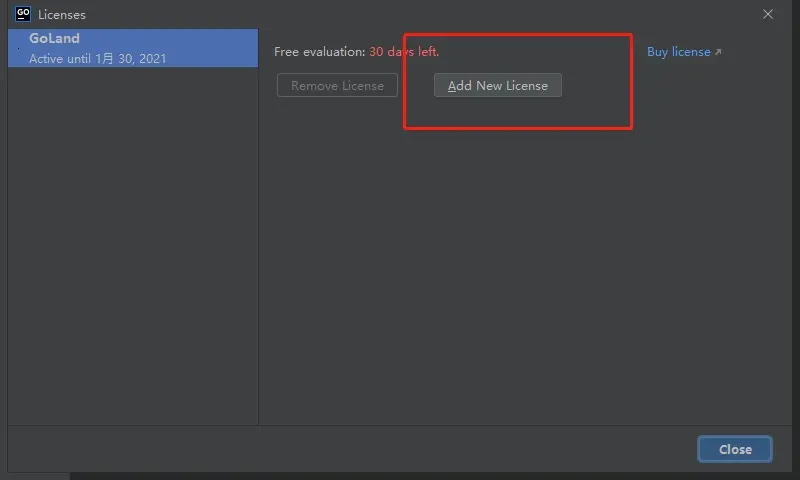Click the empty bottom bar left of Close
This screenshot has width=800, height=480.
pyautogui.click(x=350, y=449)
